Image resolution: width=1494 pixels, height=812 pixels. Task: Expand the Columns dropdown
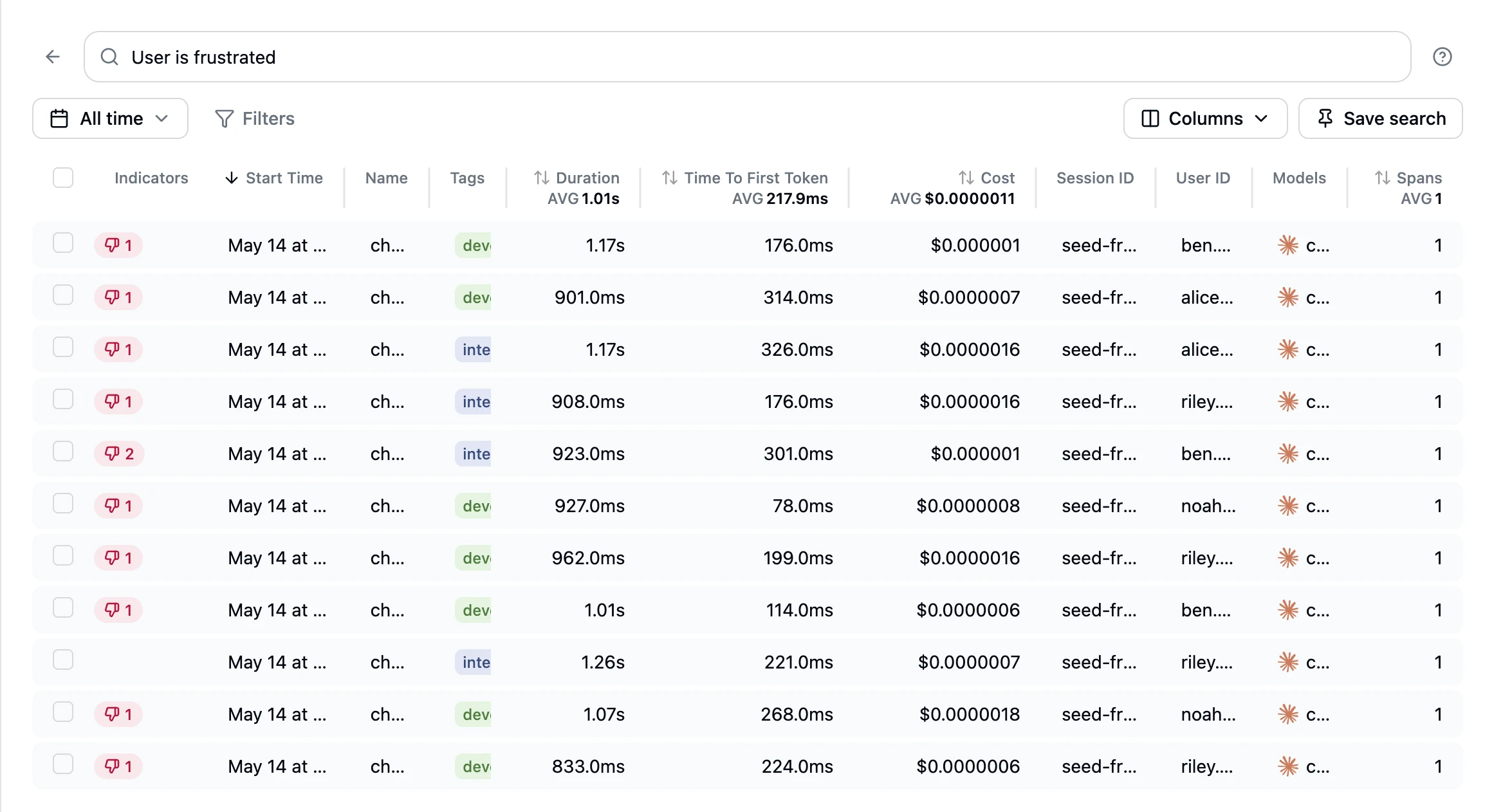1205,118
